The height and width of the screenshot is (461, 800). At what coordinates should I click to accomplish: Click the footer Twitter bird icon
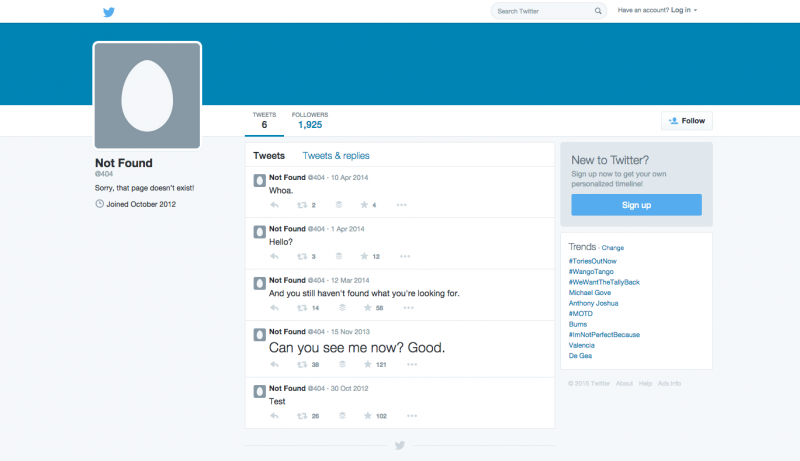tap(400, 445)
